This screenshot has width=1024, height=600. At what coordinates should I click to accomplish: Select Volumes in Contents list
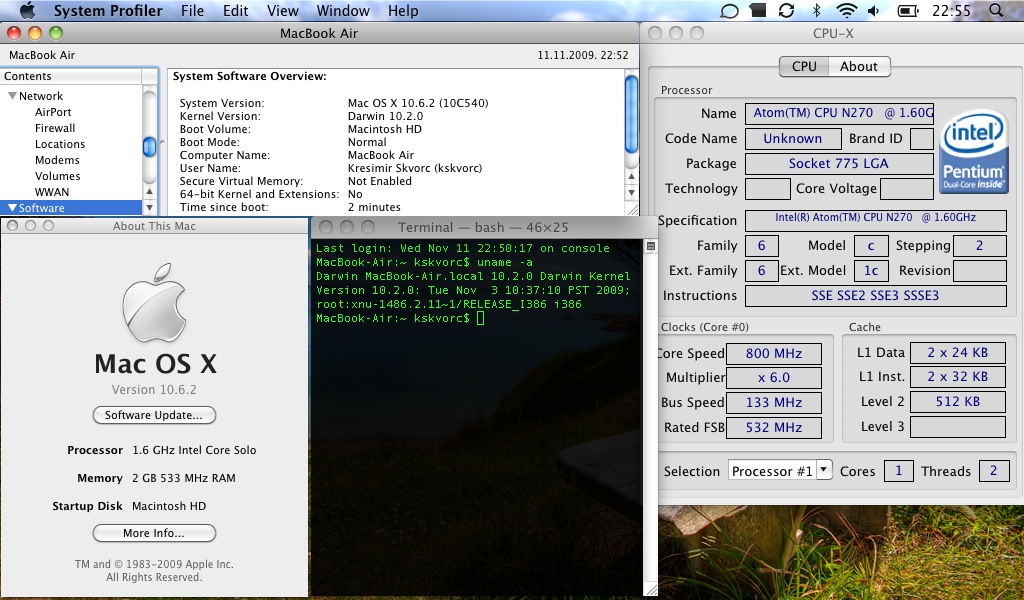[x=57, y=176]
